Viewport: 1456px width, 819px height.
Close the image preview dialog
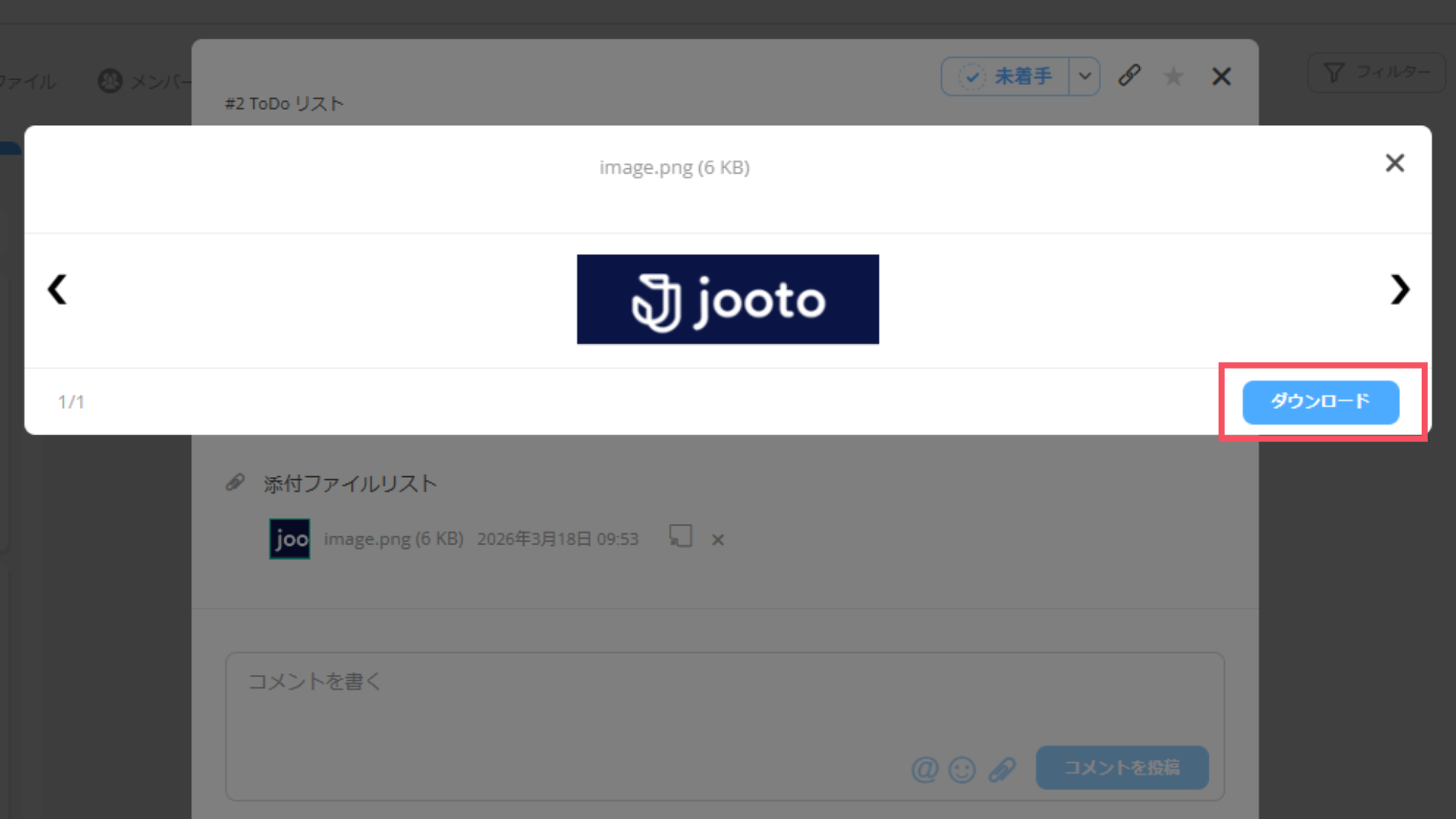click(1395, 163)
